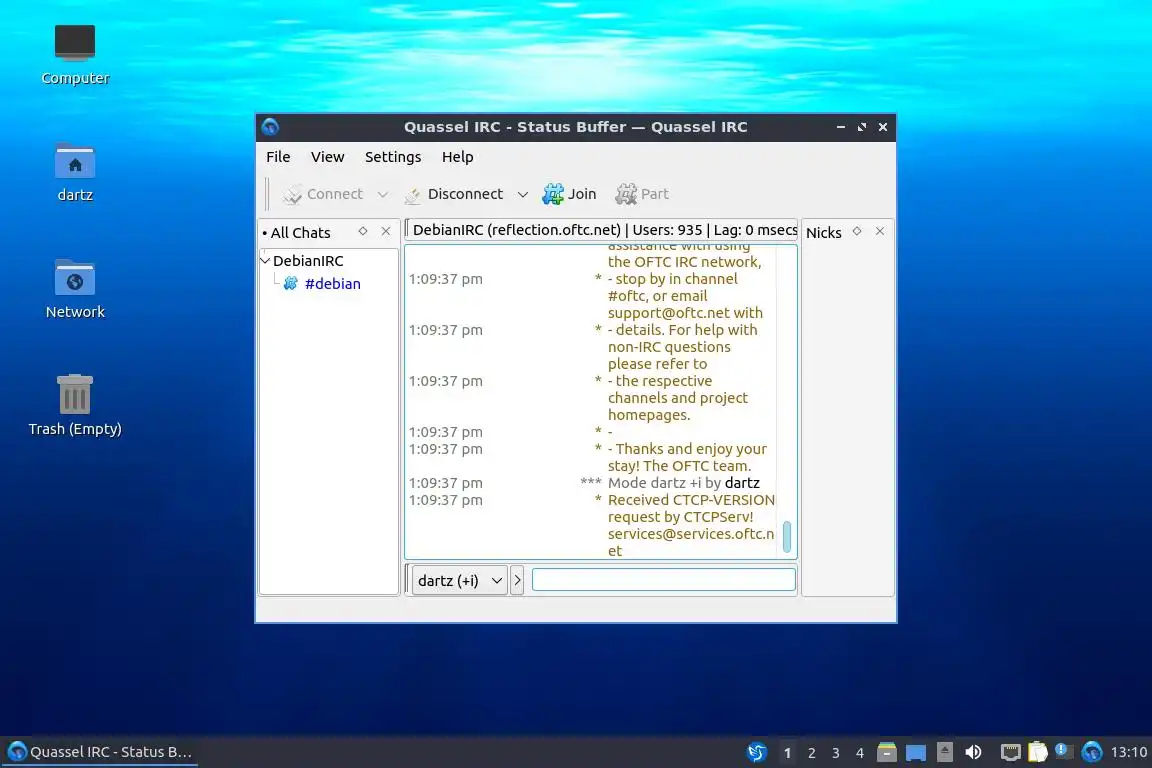Click the 13:10 clock

1128,752
